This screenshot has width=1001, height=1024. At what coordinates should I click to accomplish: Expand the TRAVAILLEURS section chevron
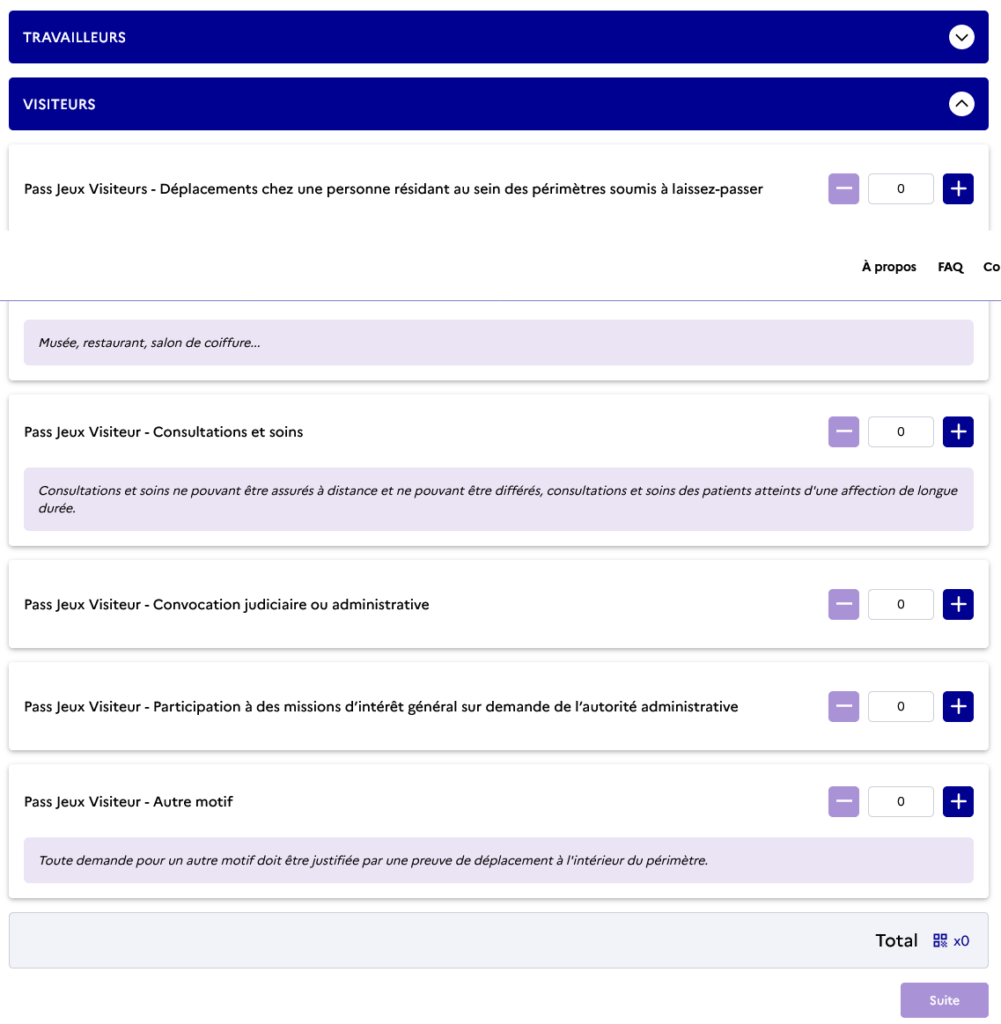click(961, 37)
